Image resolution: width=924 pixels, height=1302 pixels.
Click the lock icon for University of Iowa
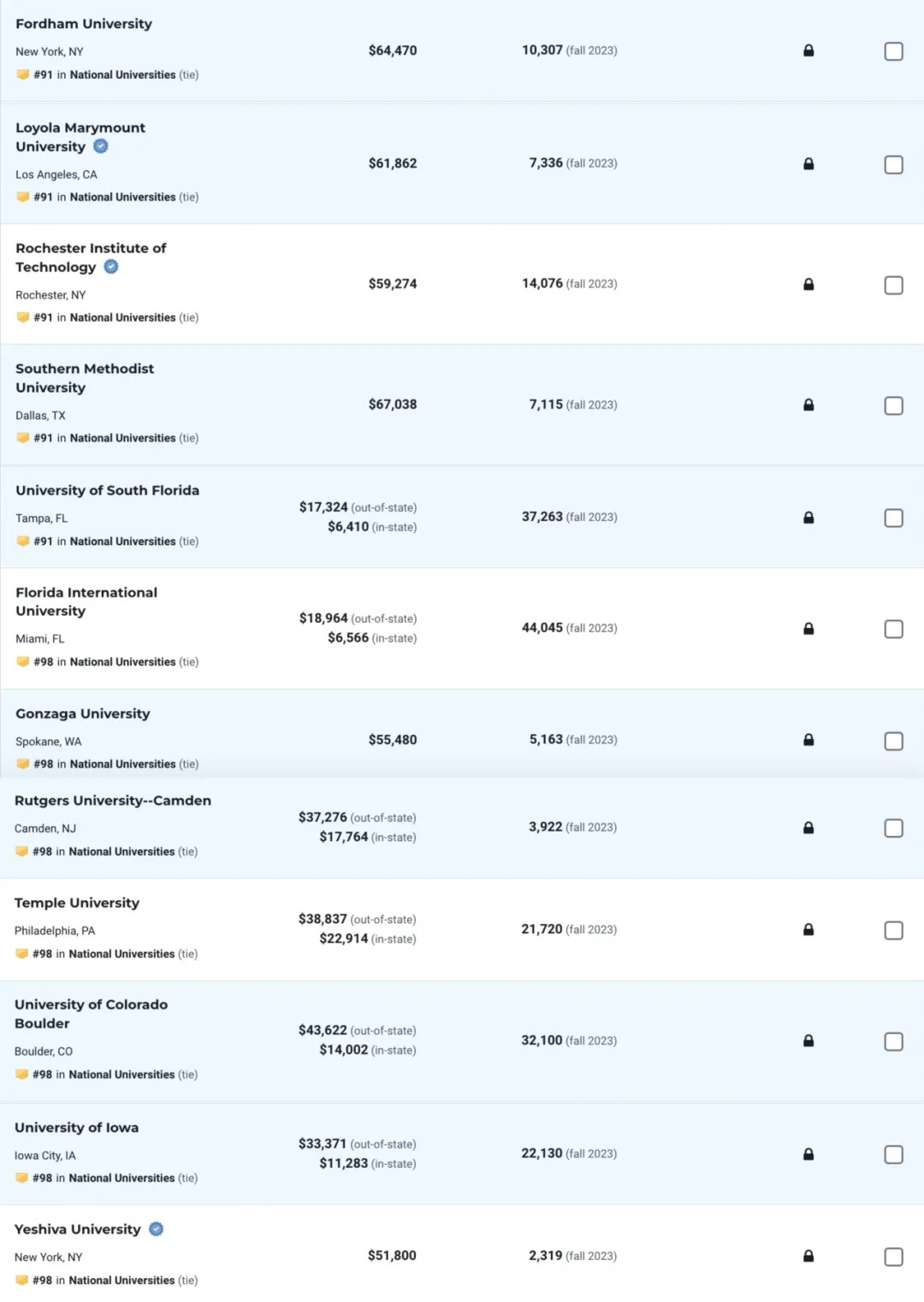tap(808, 1154)
